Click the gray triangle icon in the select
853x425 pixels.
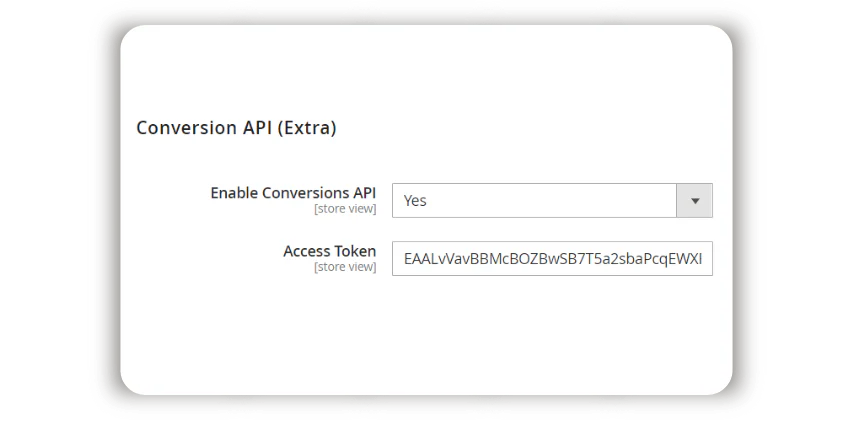[x=695, y=201]
